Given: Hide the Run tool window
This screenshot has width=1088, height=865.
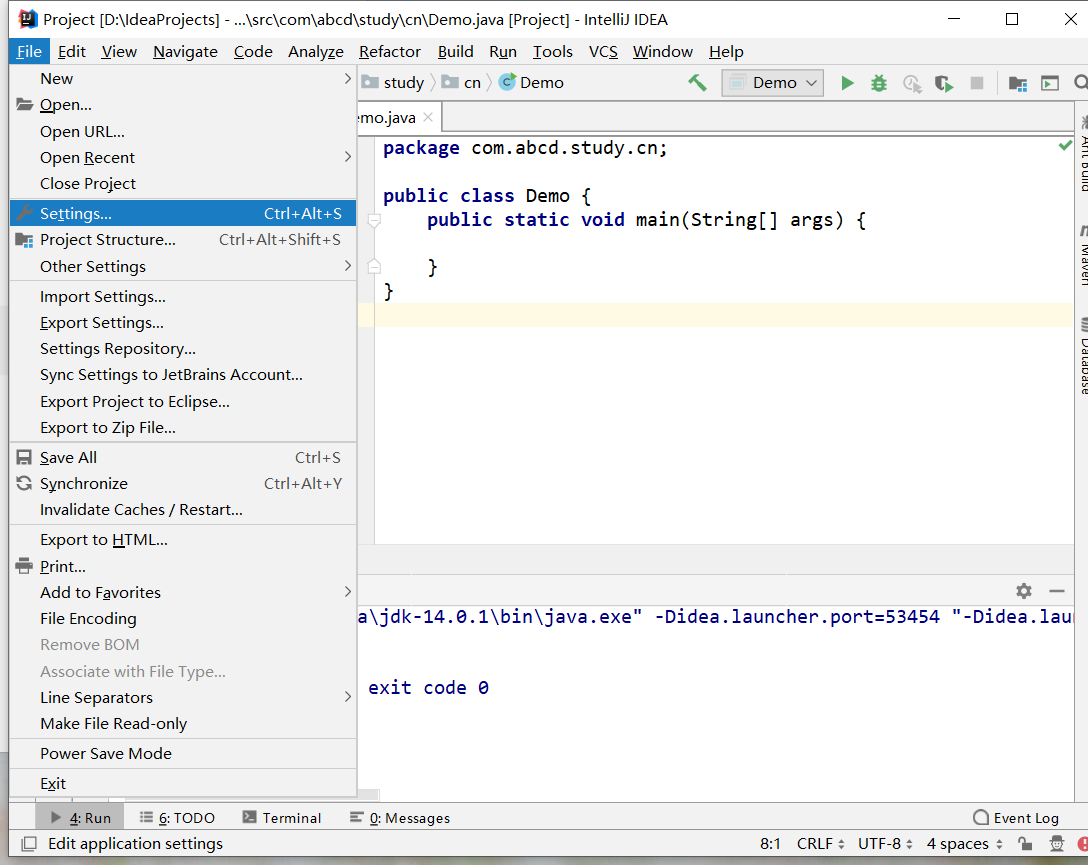Looking at the screenshot, I should 1057,591.
